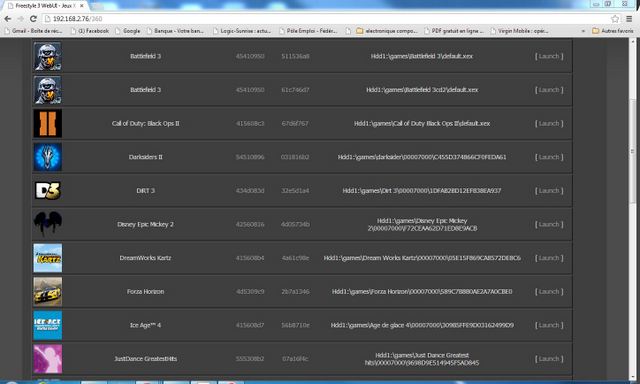Image resolution: width=640 pixels, height=384 pixels.
Task: Click the Call of Duty Black Ops II icon
Action: pyautogui.click(x=48, y=123)
